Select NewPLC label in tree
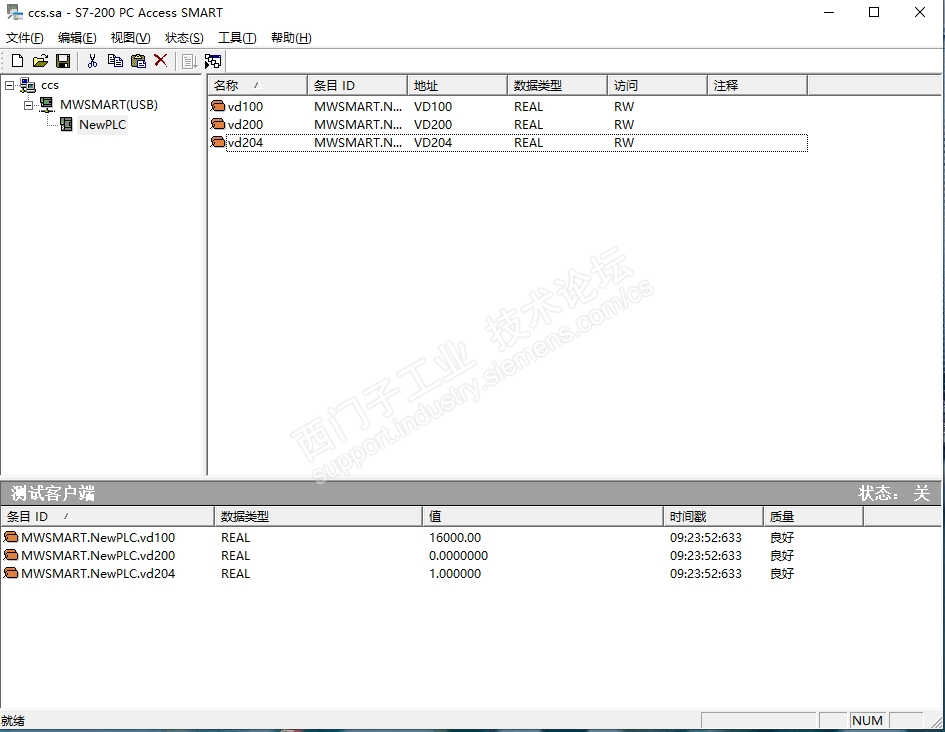This screenshot has width=945, height=732. [x=102, y=125]
